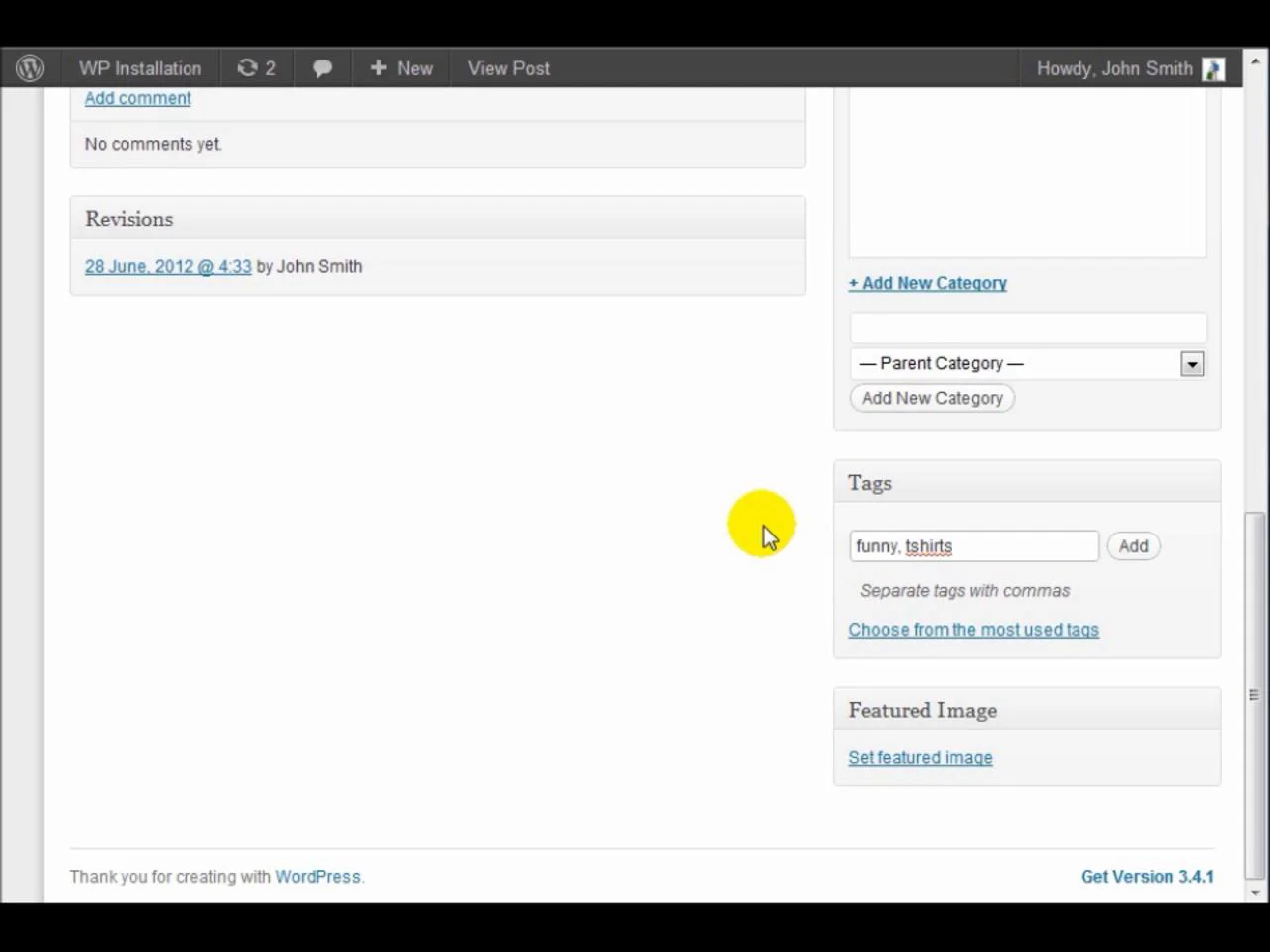The height and width of the screenshot is (952, 1270).
Task: Click the 'Separate tags with commas' hint
Action: (x=964, y=591)
